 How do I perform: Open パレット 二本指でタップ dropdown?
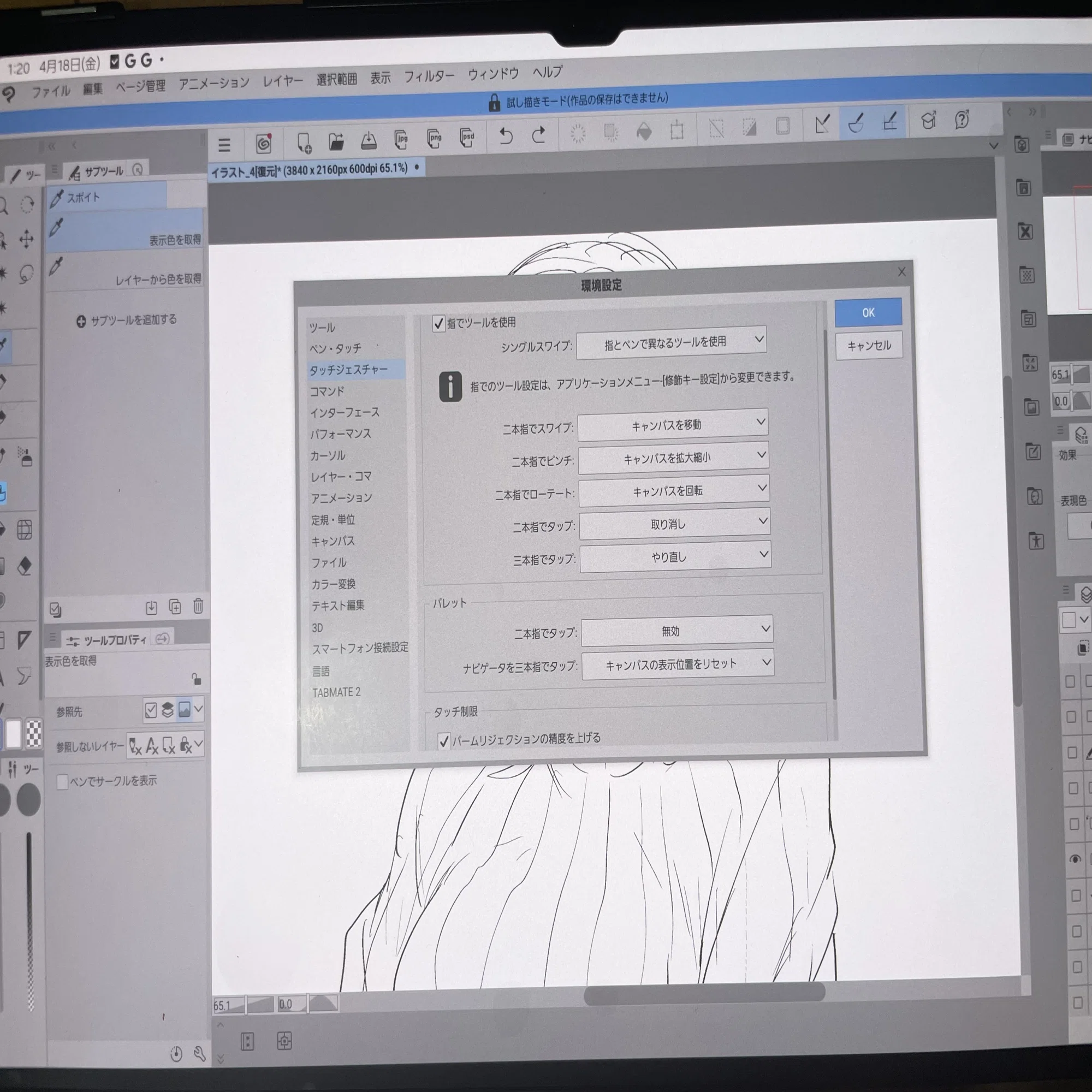click(676, 630)
